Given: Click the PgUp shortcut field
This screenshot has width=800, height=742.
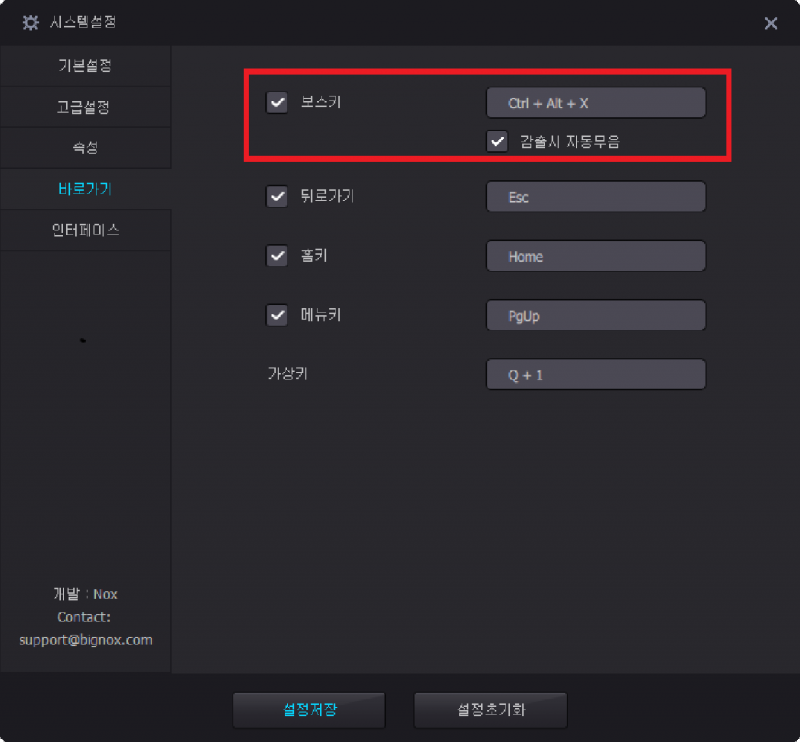Looking at the screenshot, I should pyautogui.click(x=596, y=315).
